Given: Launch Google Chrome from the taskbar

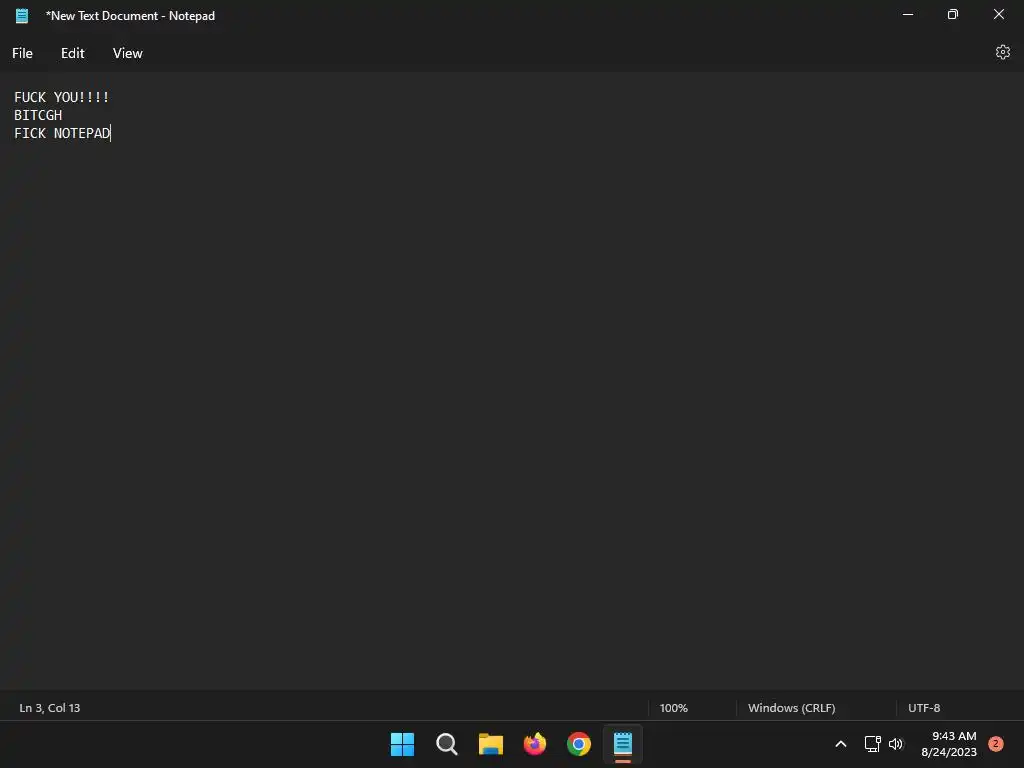Looking at the screenshot, I should [579, 744].
